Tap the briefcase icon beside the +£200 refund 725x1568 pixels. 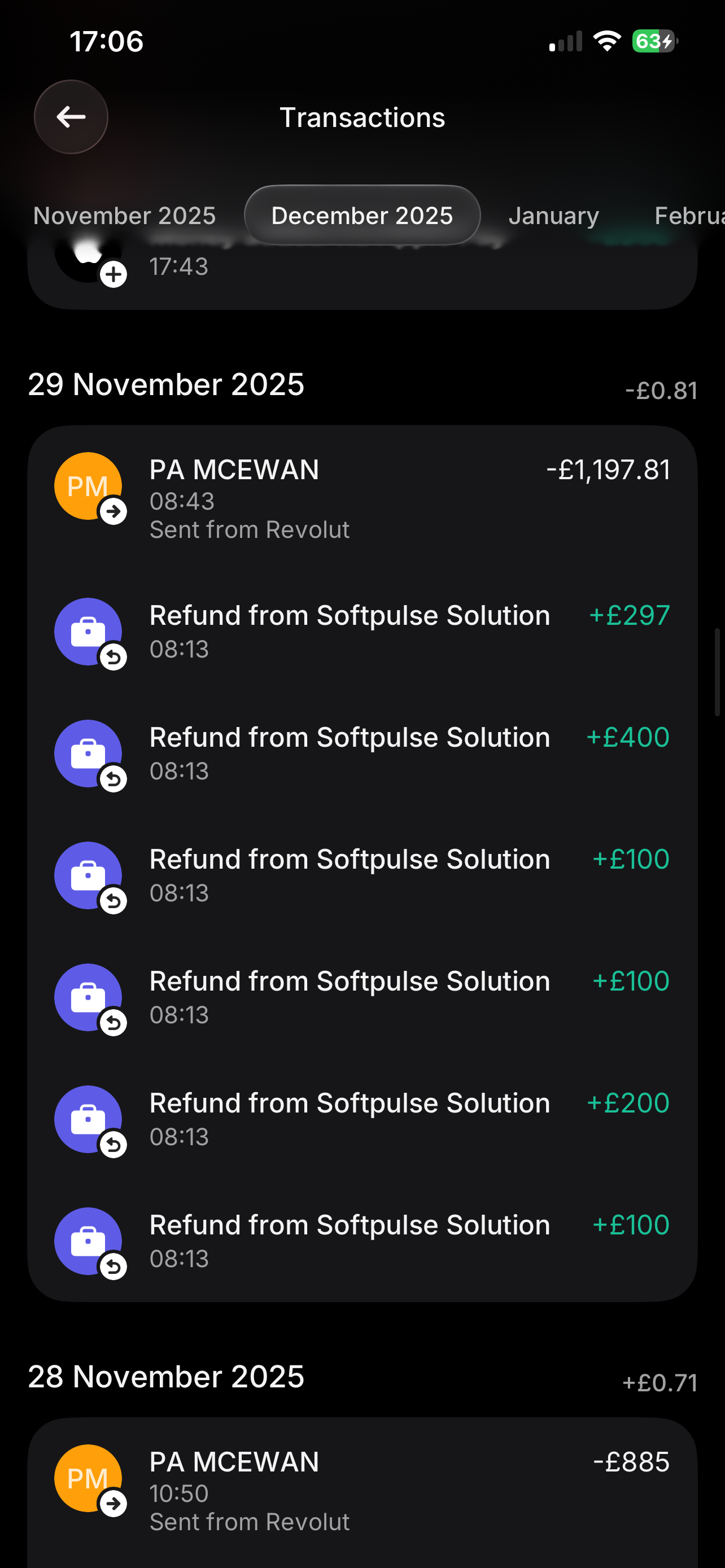88,1119
